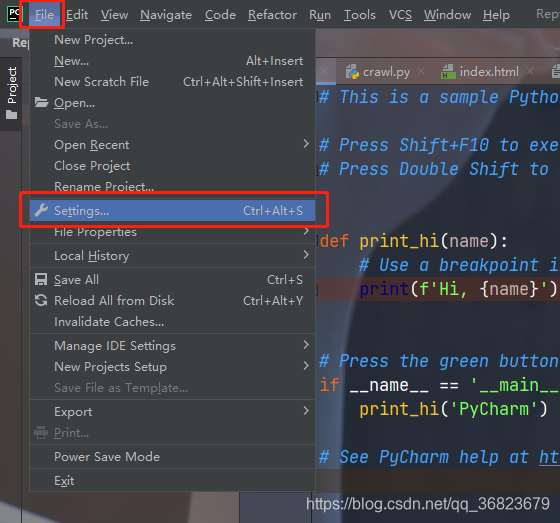This screenshot has width=560, height=523.
Task: Expand the Local History submenu
Action: 172,255
